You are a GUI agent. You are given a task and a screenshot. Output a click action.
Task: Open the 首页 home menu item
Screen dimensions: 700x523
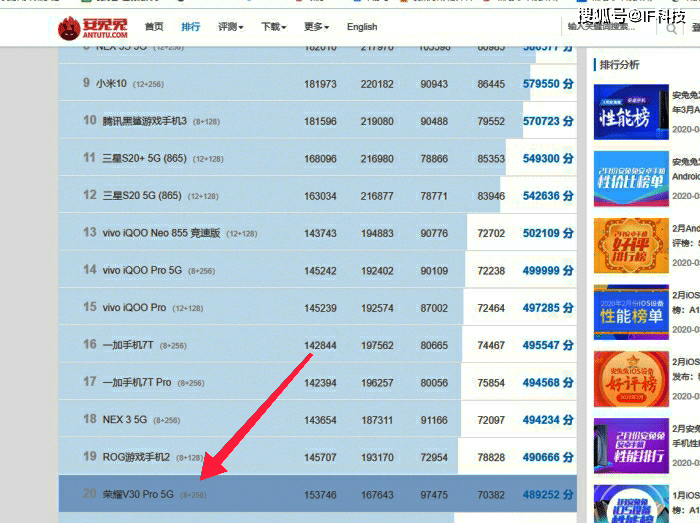154,27
